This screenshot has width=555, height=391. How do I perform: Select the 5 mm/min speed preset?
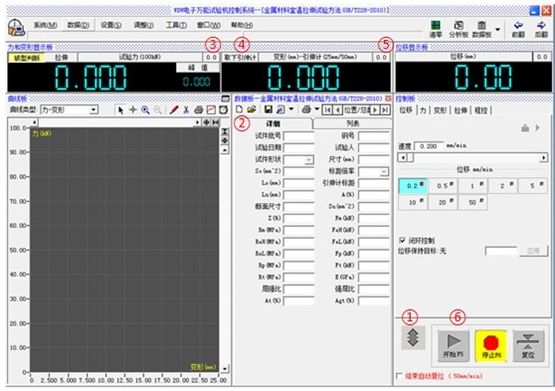pos(533,186)
